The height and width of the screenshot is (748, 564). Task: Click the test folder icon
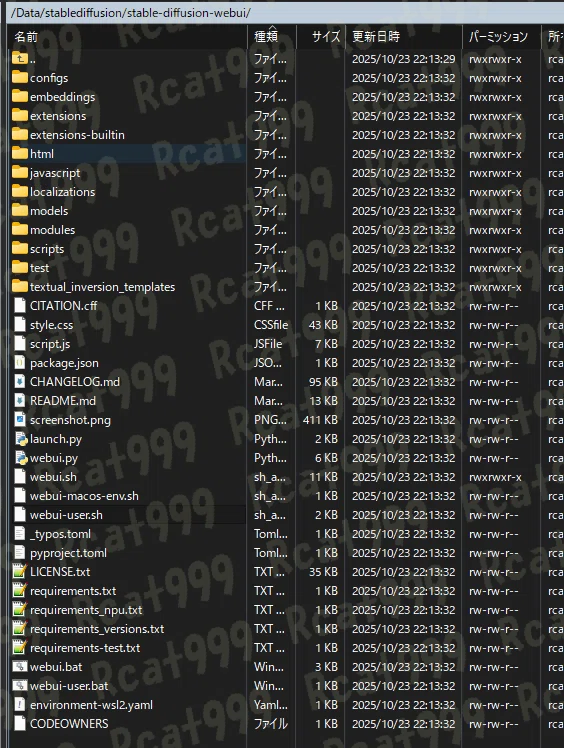(x=20, y=268)
